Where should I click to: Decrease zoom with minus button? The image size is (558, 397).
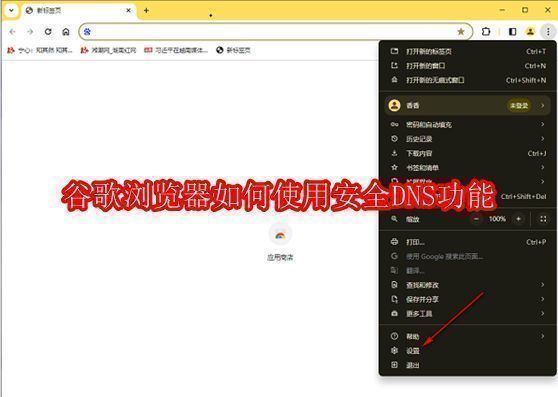tap(476, 219)
